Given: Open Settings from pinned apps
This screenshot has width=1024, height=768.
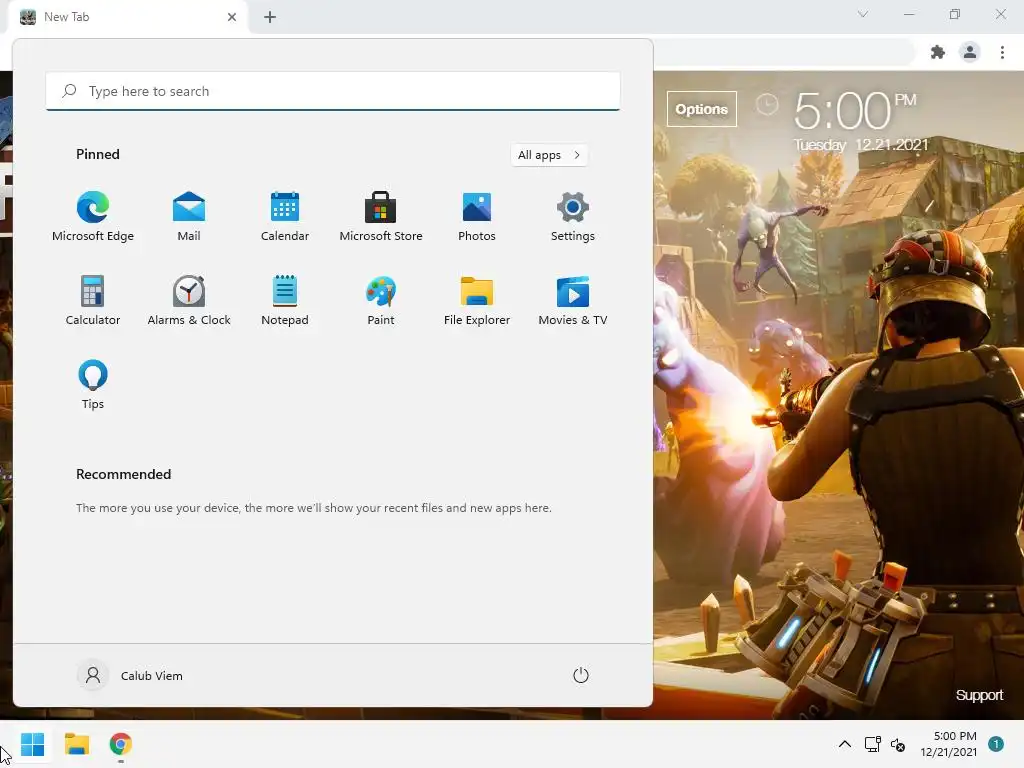Looking at the screenshot, I should coord(573,217).
